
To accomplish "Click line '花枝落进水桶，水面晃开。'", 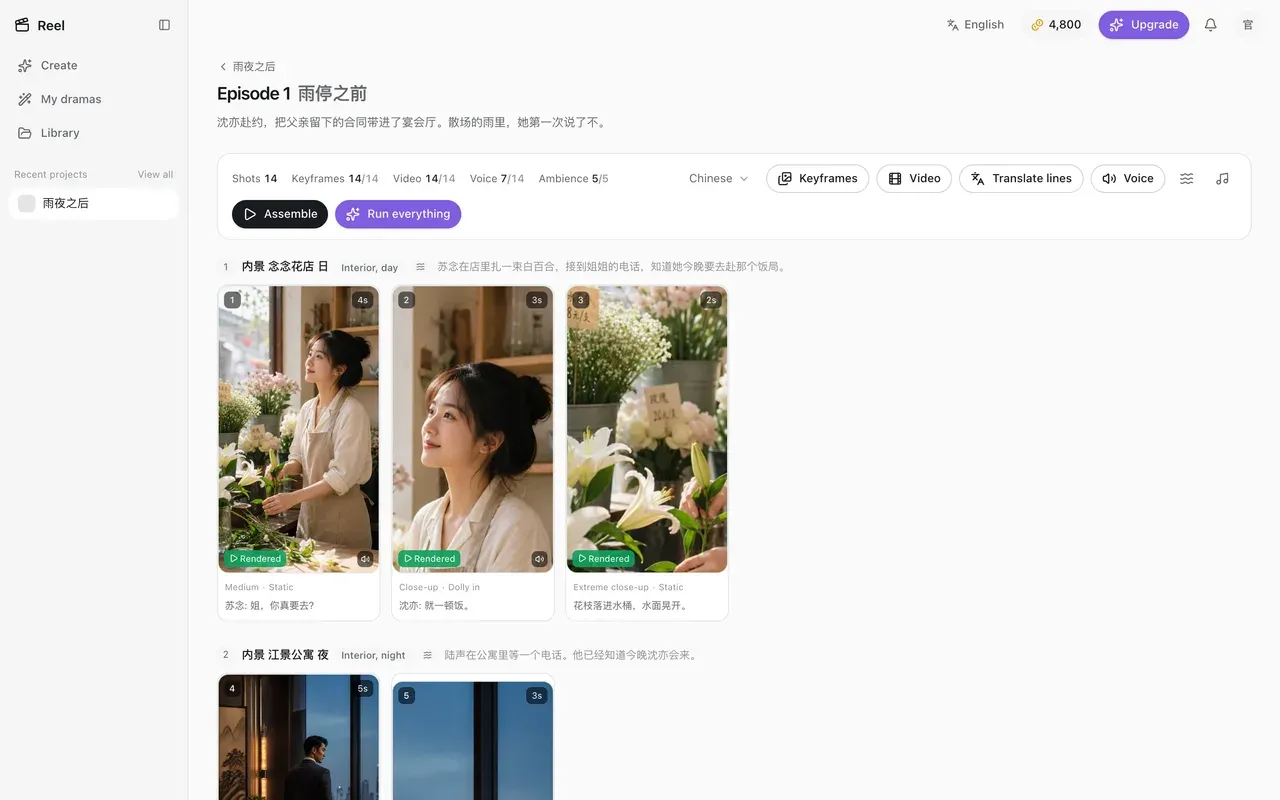I will 630,606.
